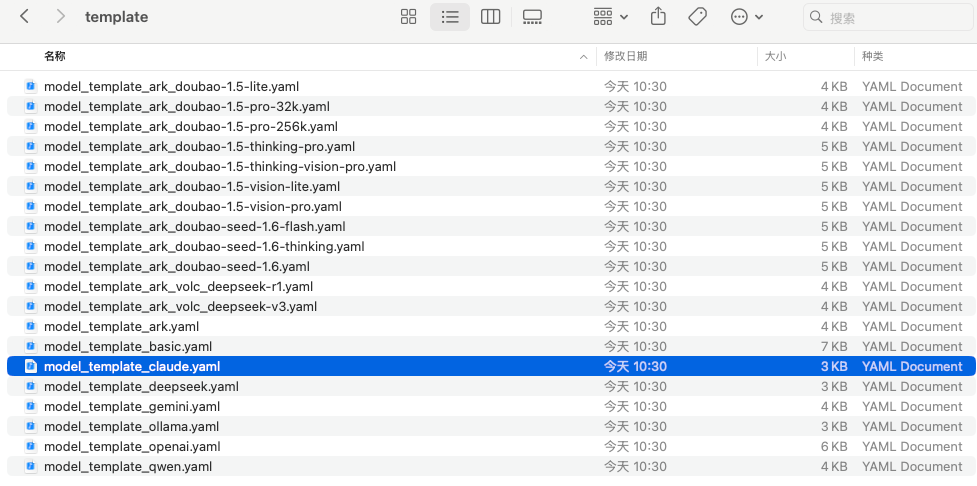Open the group-by options dropdown

click(x=610, y=17)
